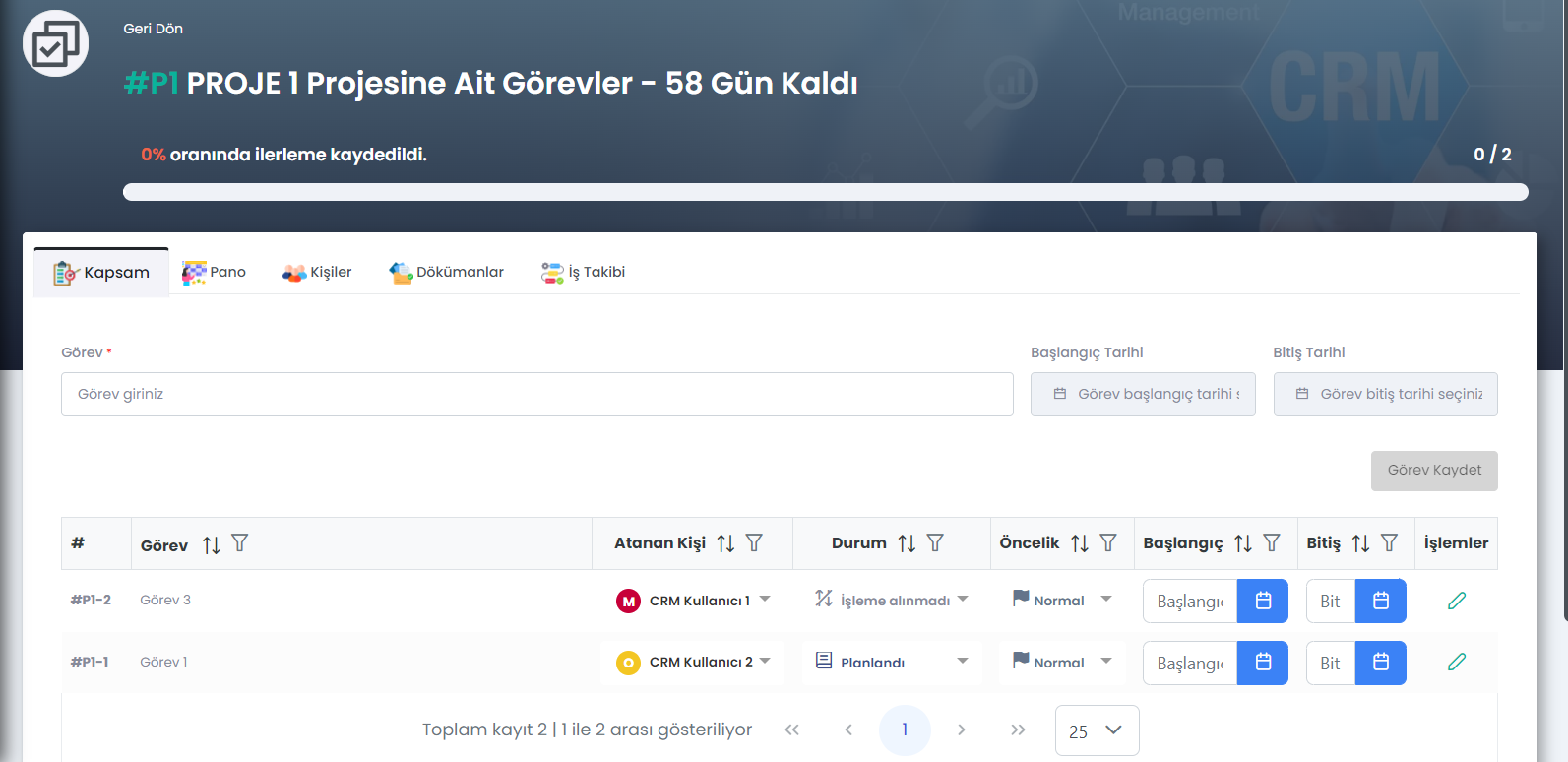Open end date calendar for Görev 3
The height and width of the screenshot is (762, 1568).
click(1381, 601)
